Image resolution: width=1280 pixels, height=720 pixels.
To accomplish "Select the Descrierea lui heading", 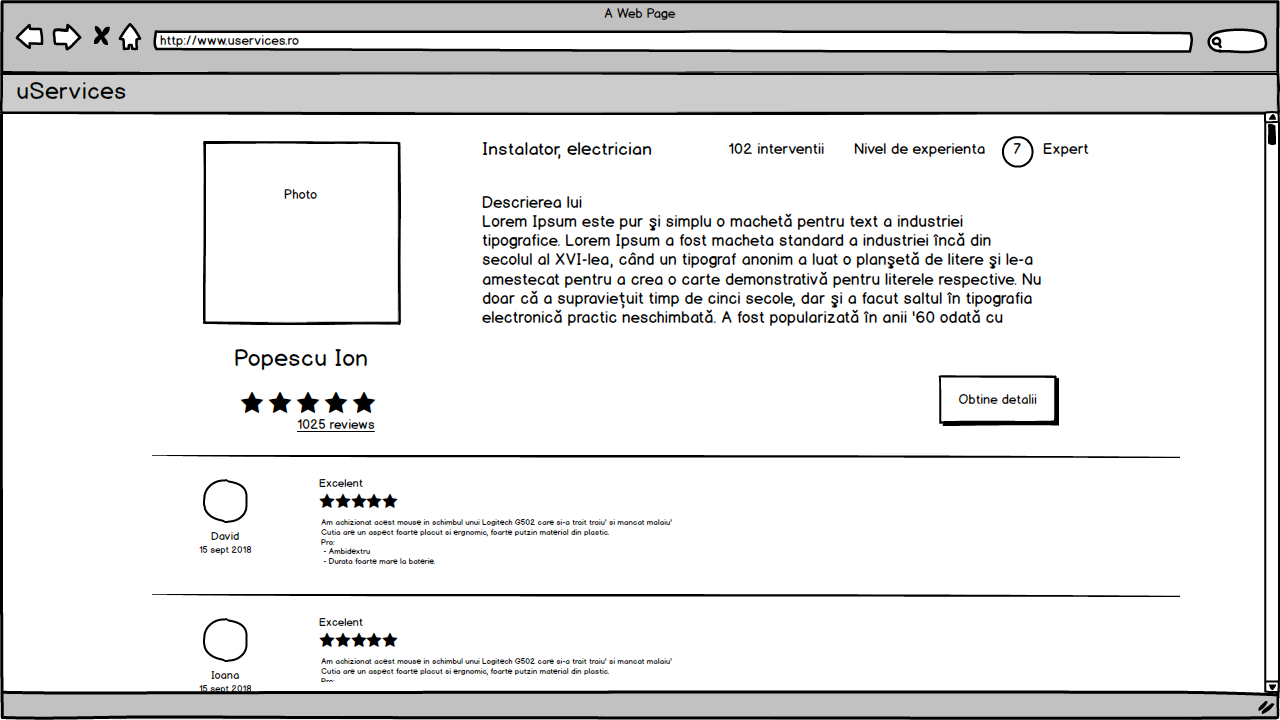I will (532, 202).
